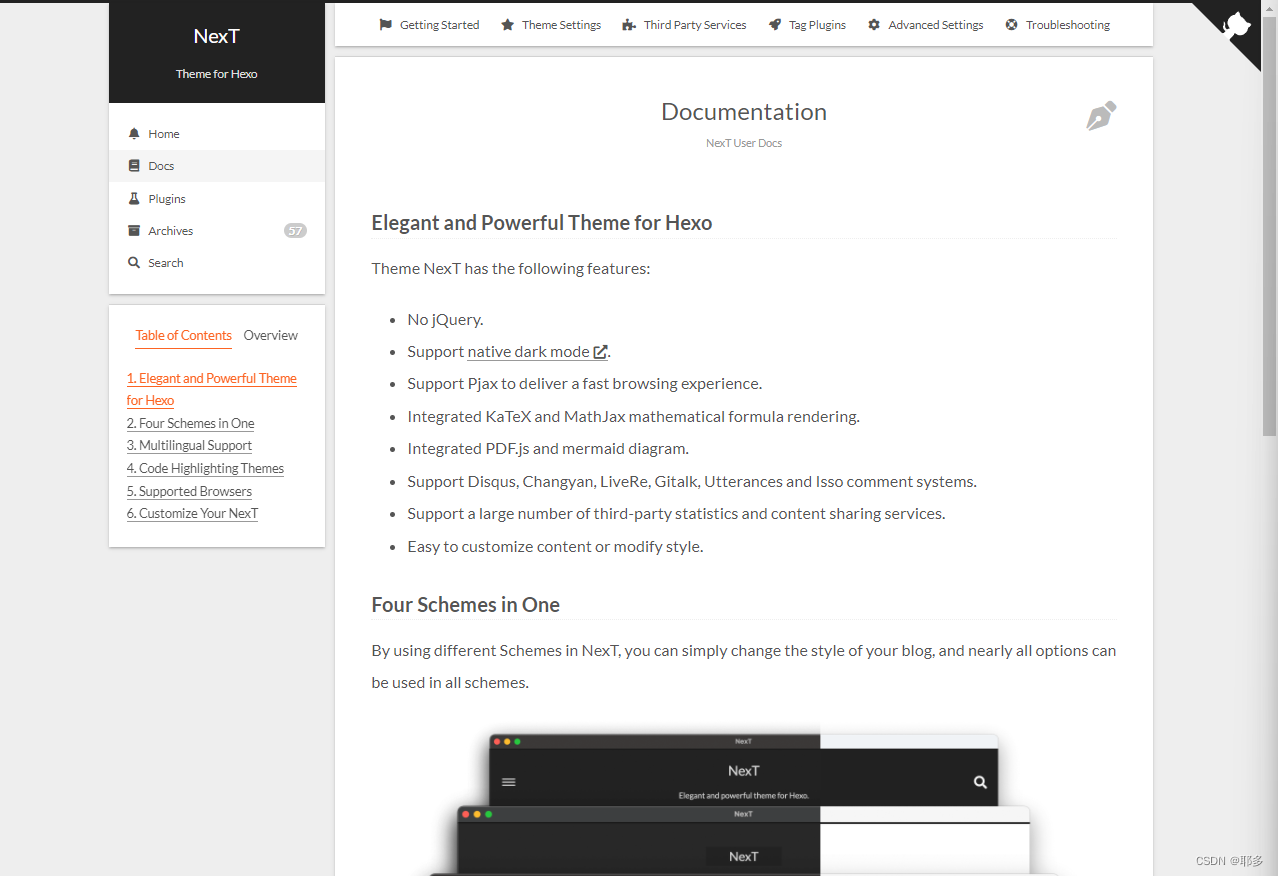Viewport: 1278px width, 876px height.
Task: Switch to Table of Contents tab
Action: 184,336
